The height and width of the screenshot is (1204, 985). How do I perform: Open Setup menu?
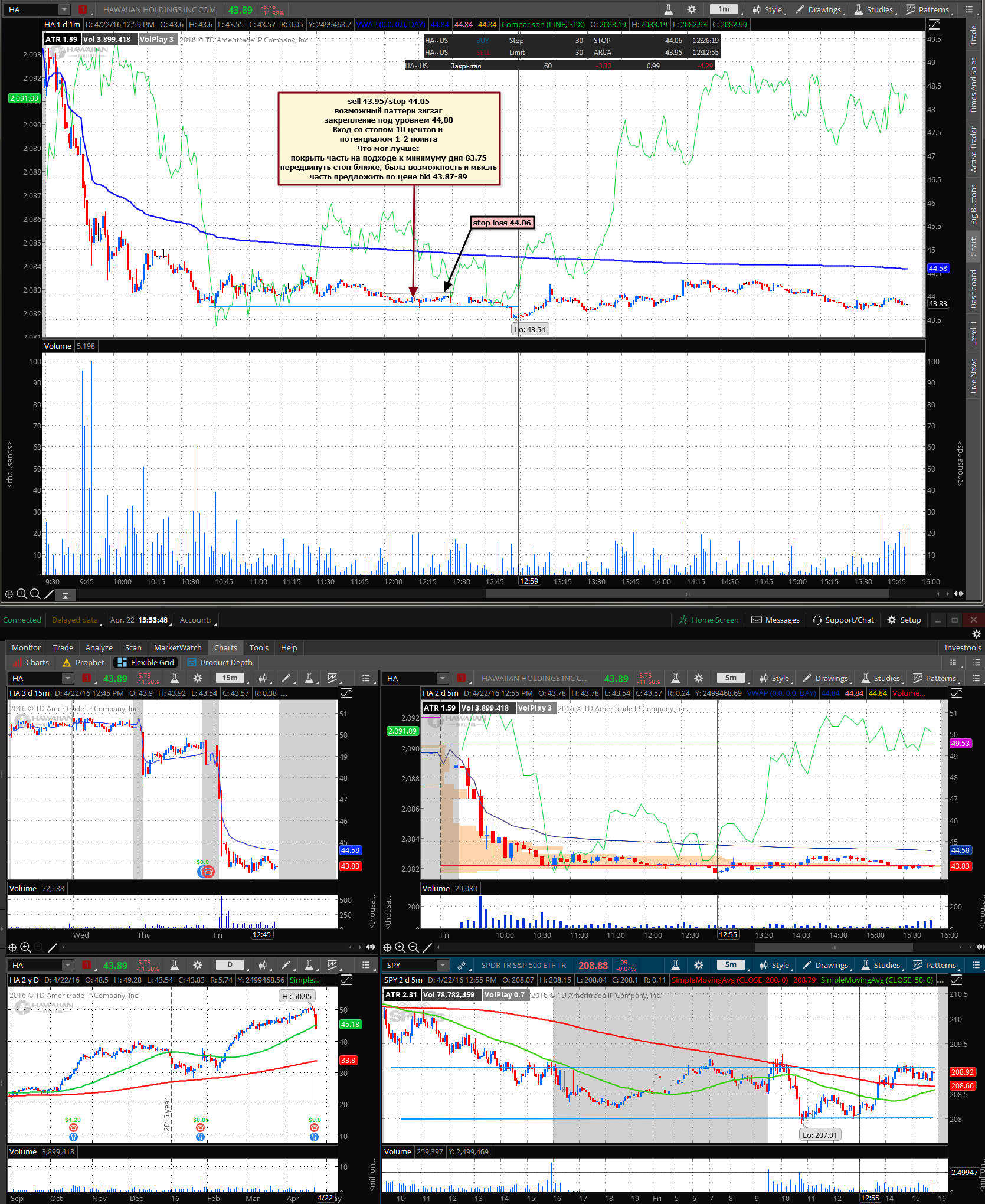point(904,620)
